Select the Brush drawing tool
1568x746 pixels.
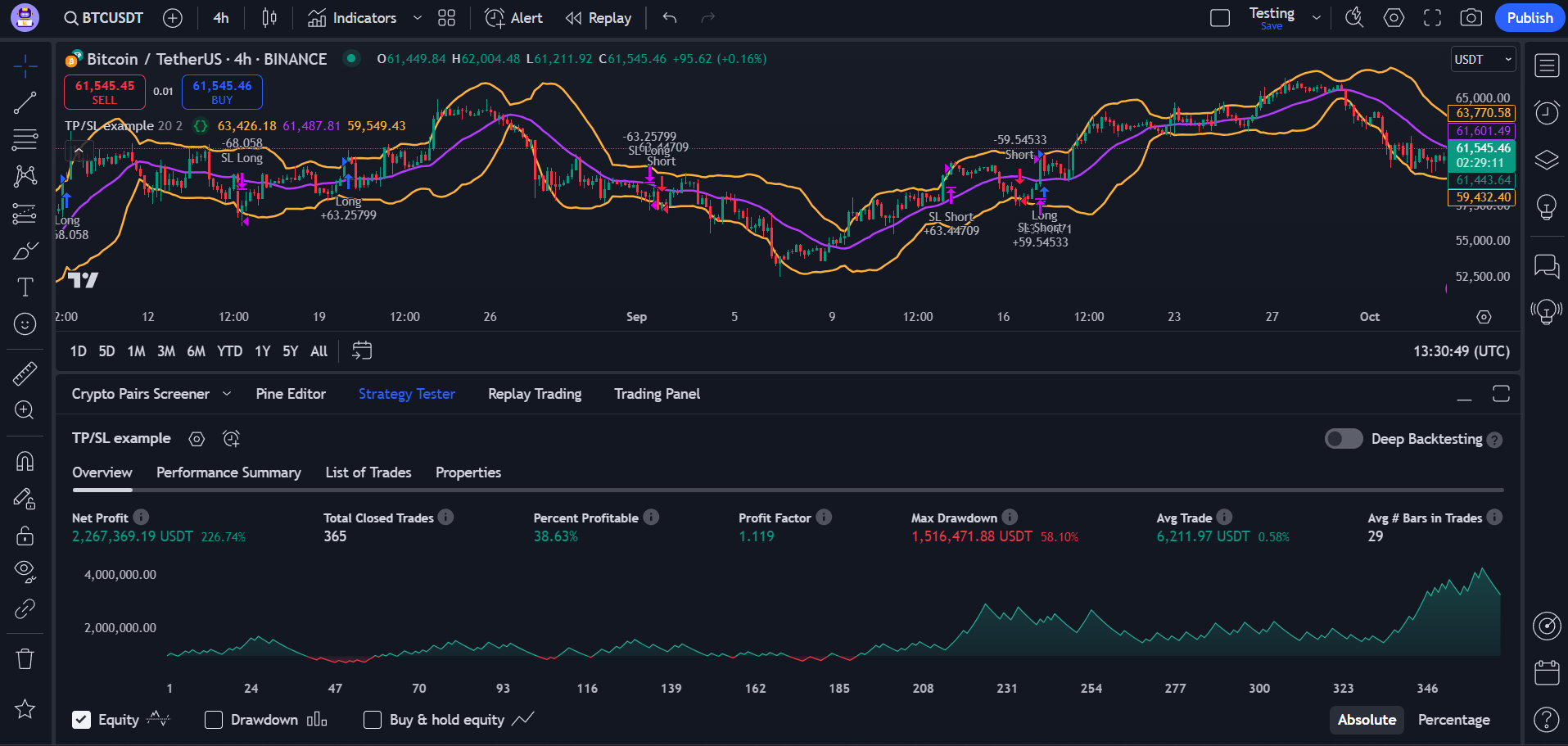[25, 250]
